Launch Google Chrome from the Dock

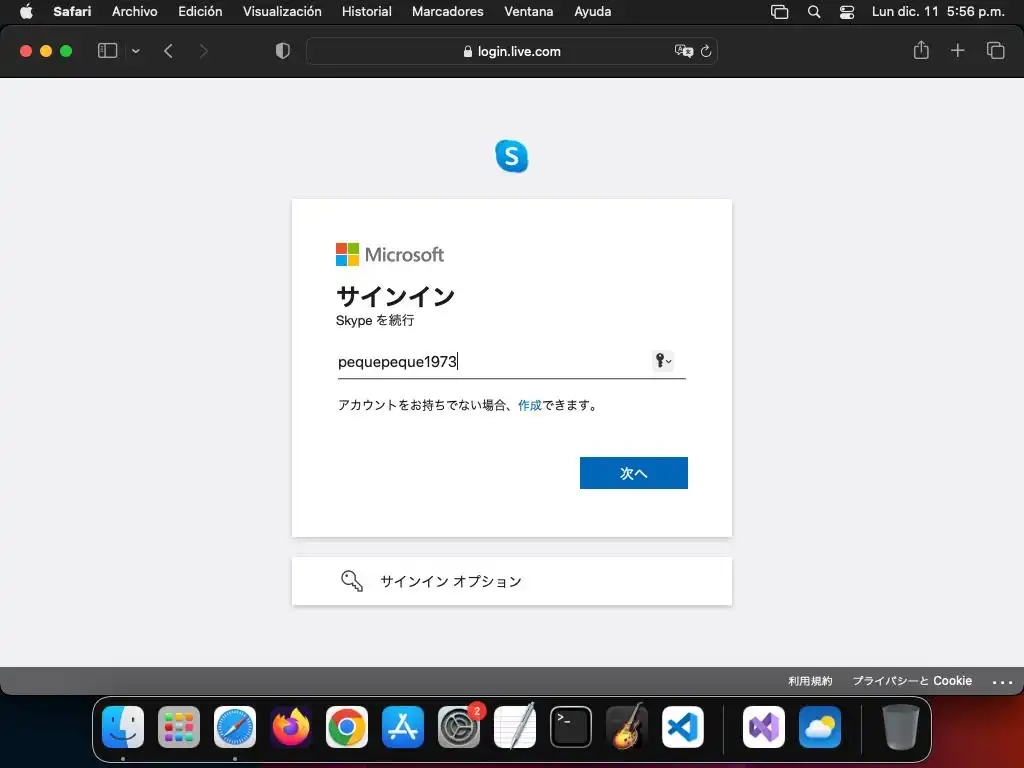pos(347,727)
